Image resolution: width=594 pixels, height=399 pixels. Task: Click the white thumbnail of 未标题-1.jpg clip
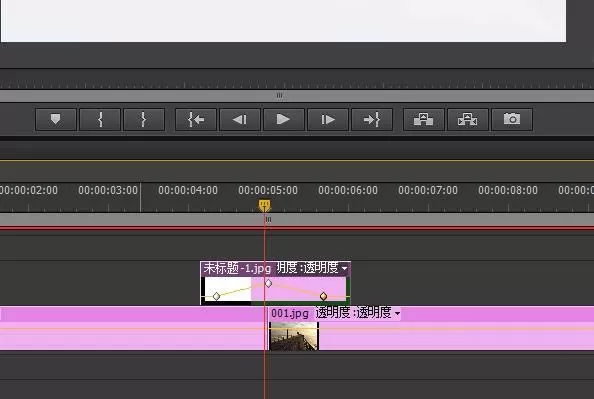coord(228,289)
